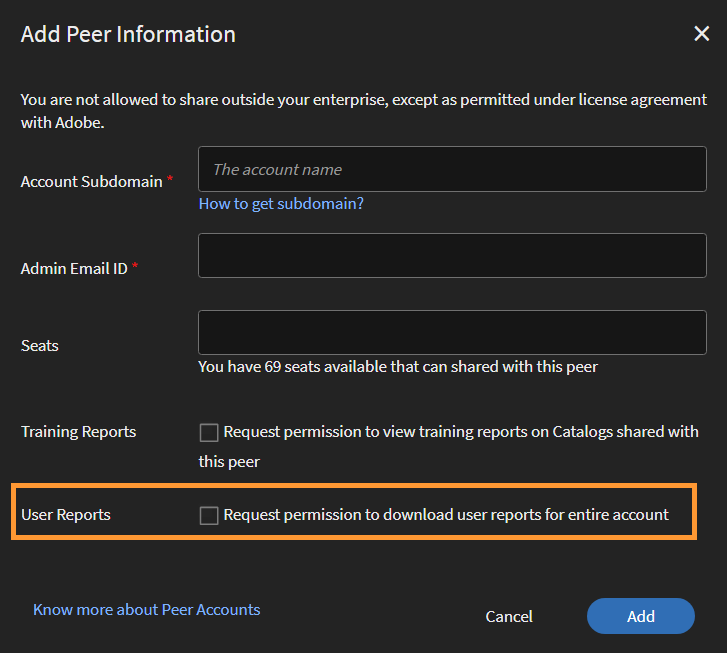Click 'Request permission to view training reports' text
727x653 pixels.
pyautogui.click(x=460, y=432)
